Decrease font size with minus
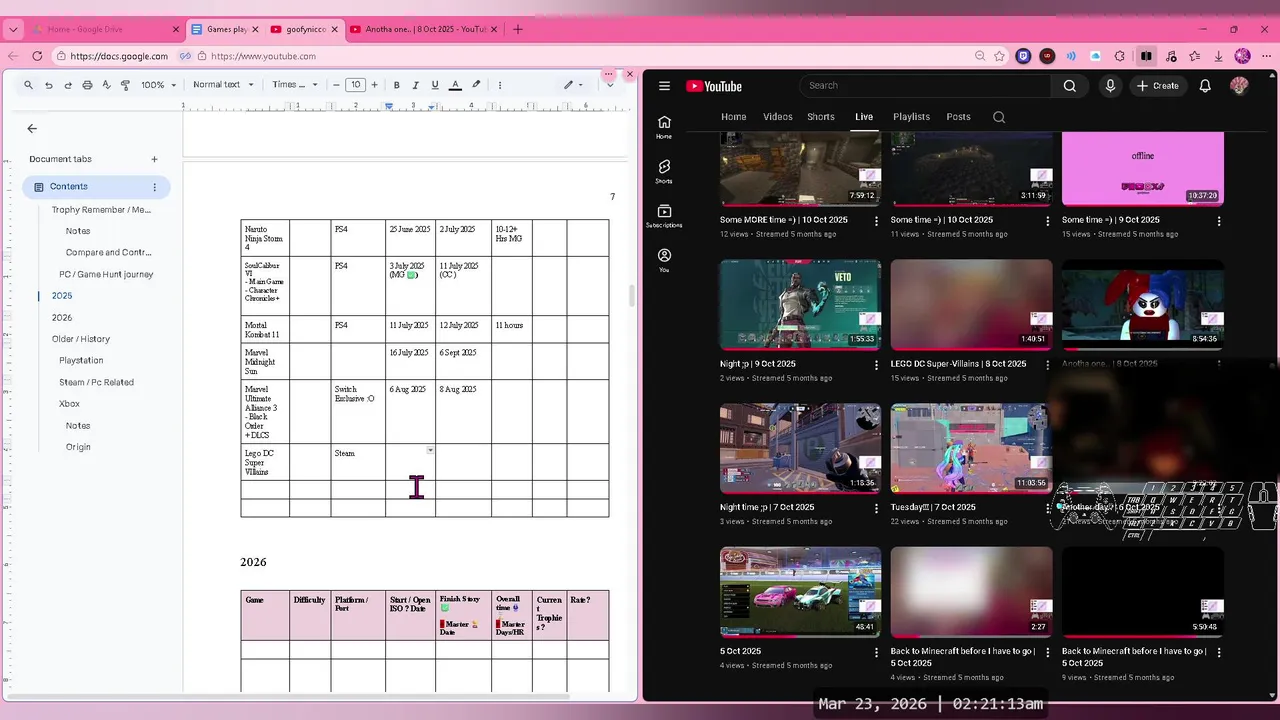This screenshot has width=1280, height=720. tap(336, 85)
